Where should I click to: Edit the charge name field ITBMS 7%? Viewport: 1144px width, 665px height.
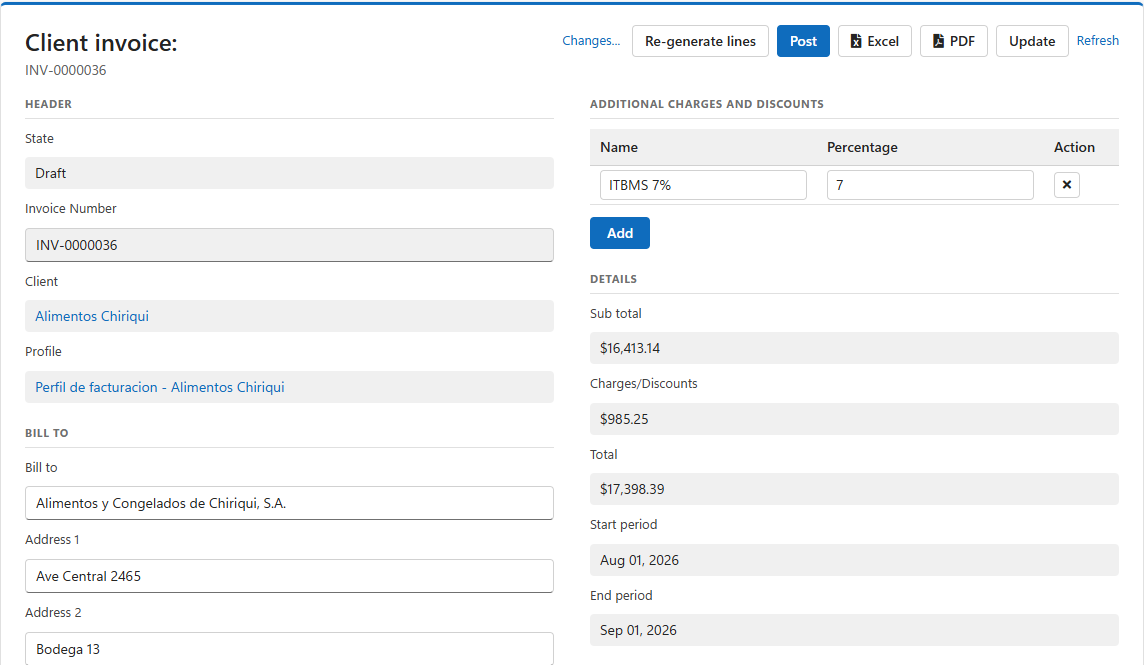[703, 185]
